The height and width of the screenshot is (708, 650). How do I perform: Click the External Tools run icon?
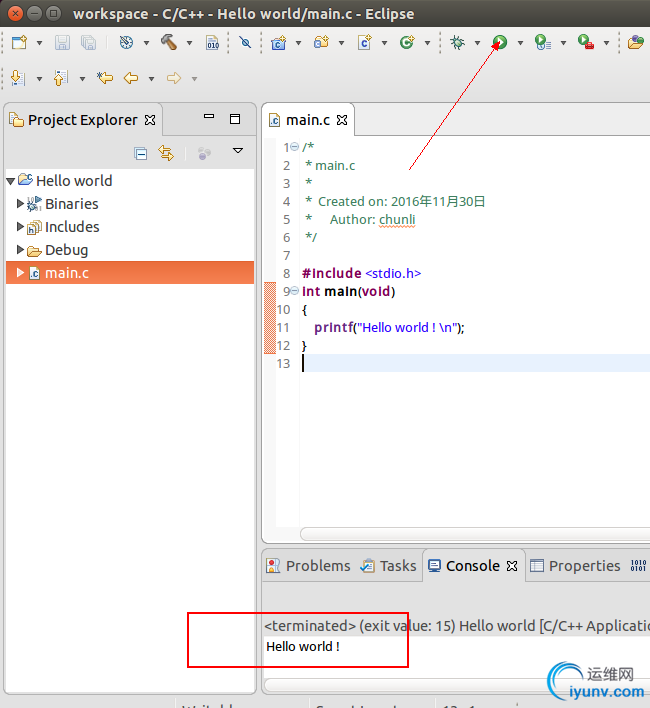(x=586, y=42)
